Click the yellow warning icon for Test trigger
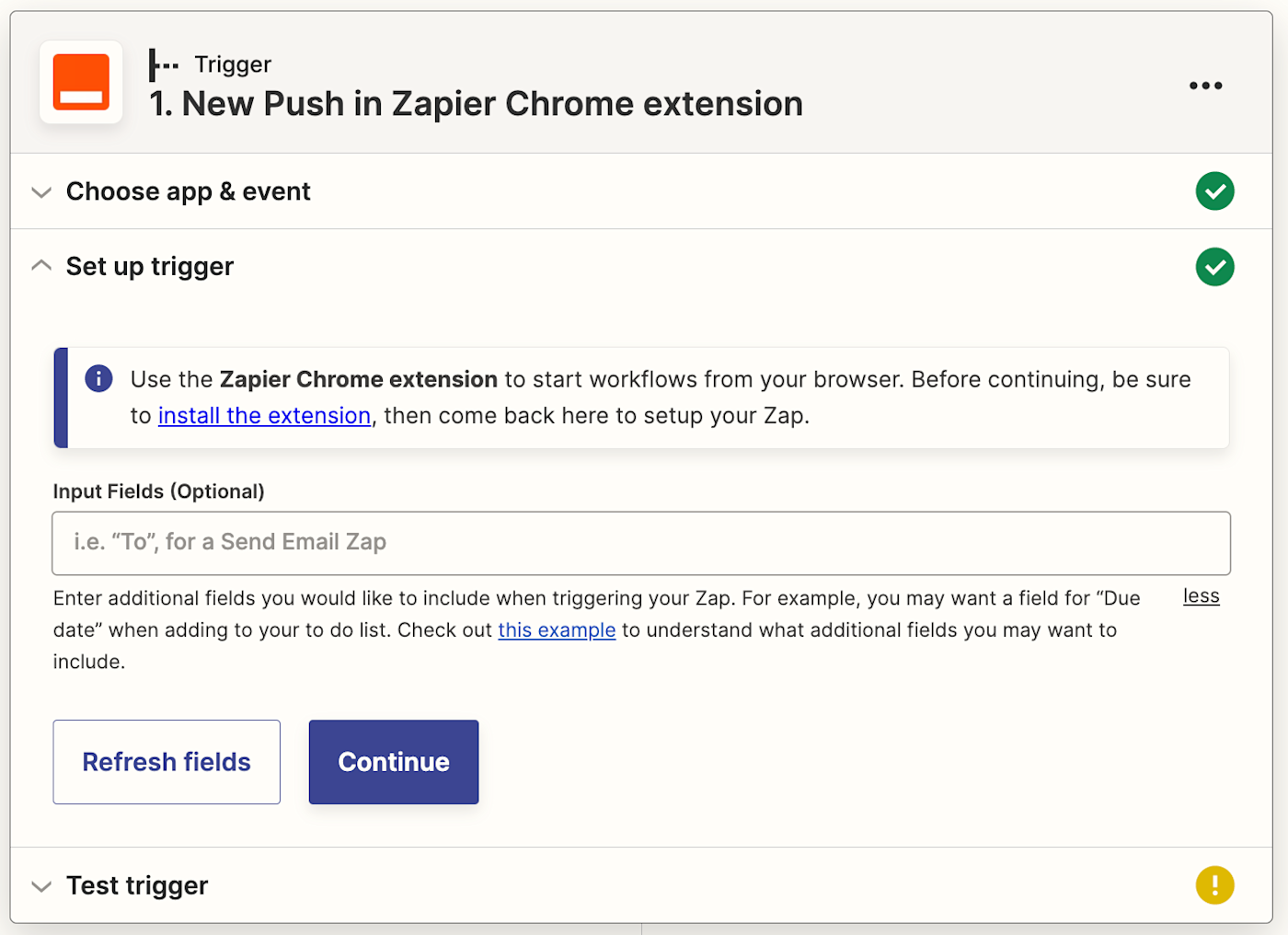Screen dimensions: 1288x935 click(x=1214, y=885)
